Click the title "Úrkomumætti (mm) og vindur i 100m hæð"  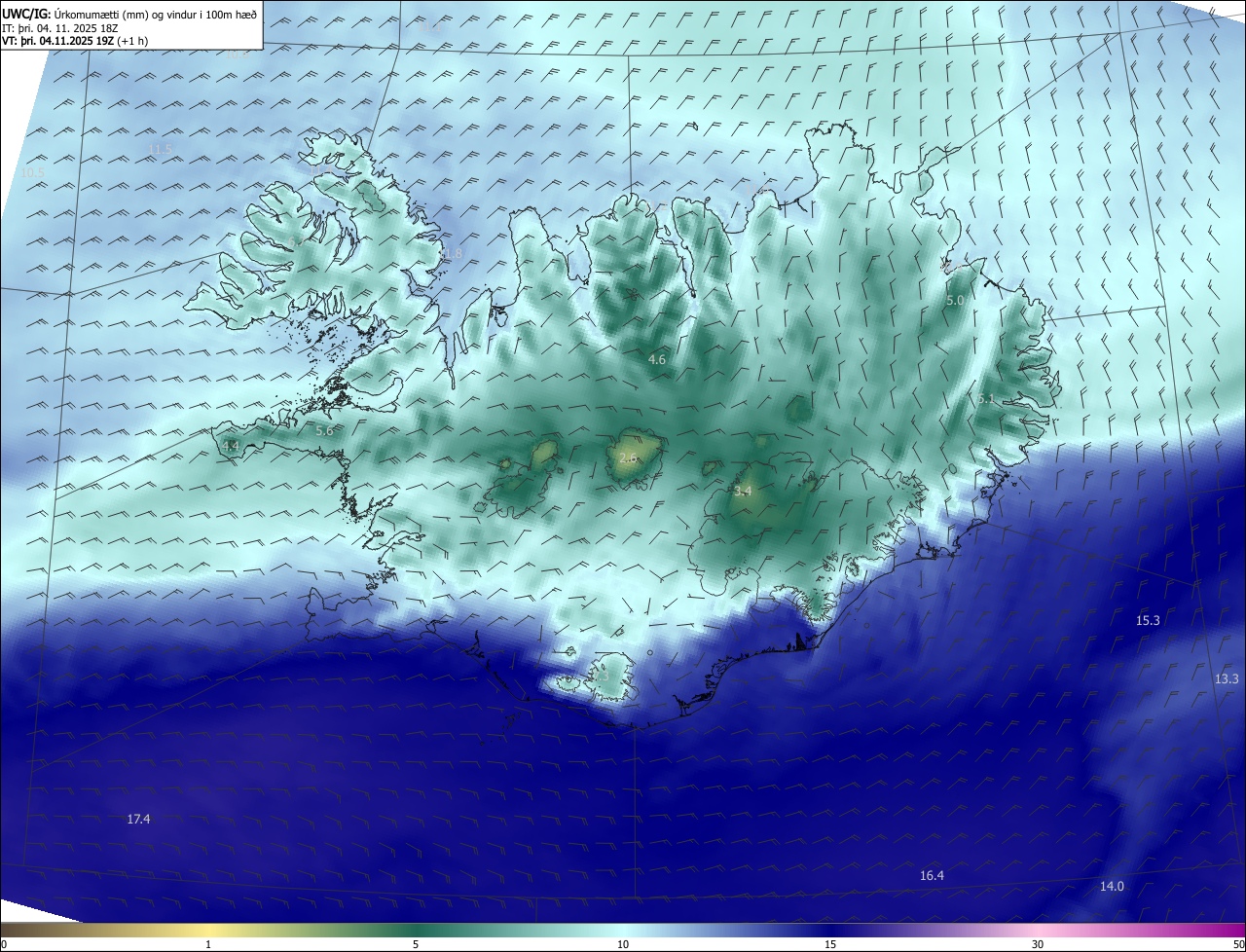[x=155, y=14]
